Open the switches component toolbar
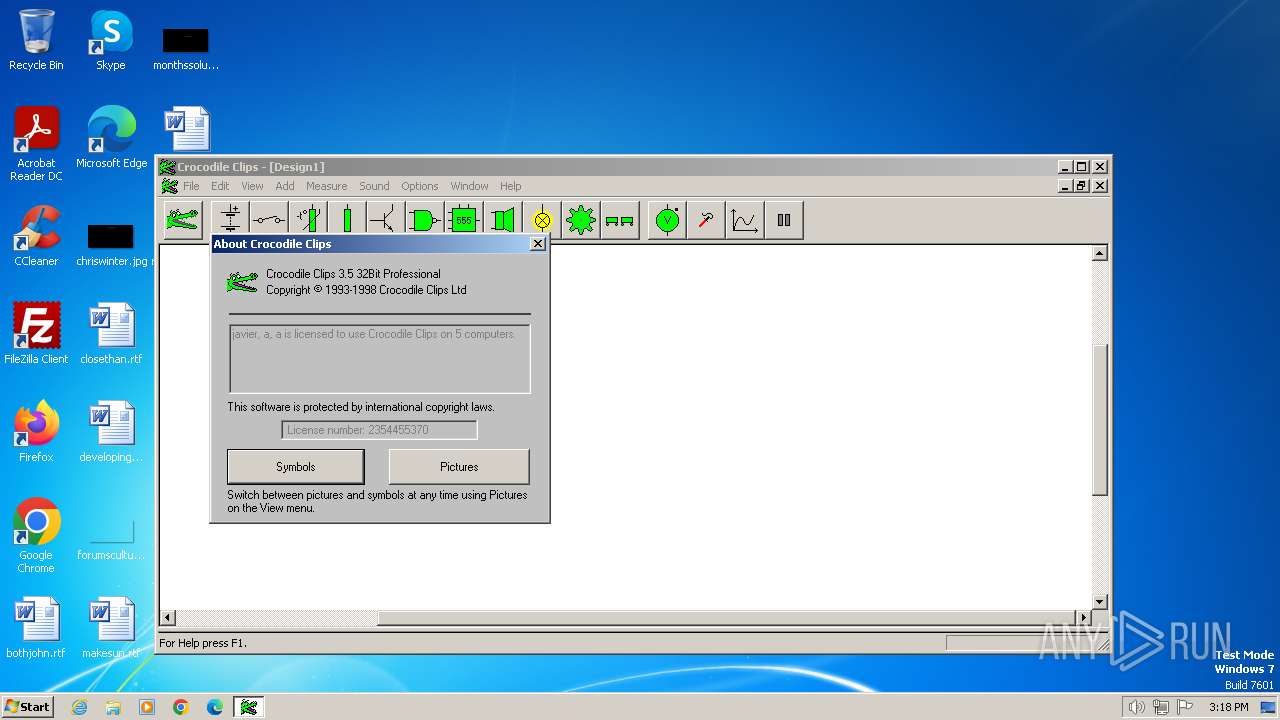 point(269,220)
